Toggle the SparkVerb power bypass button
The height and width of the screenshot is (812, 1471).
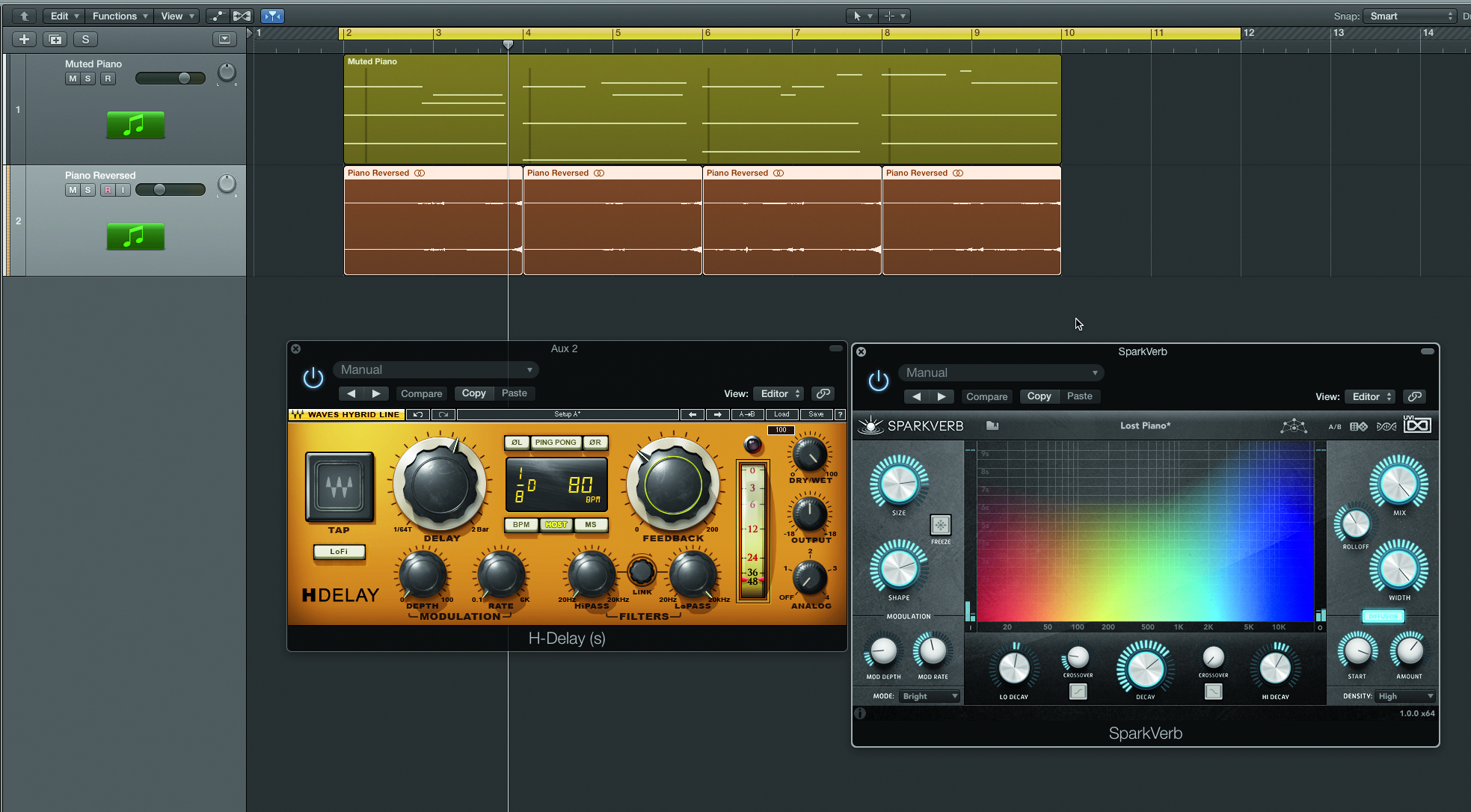[x=879, y=381]
